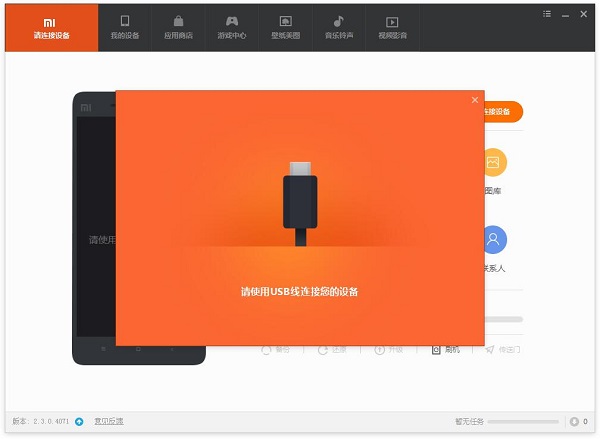Click the orange 连接设备 connect button
The image size is (600, 439).
502,112
